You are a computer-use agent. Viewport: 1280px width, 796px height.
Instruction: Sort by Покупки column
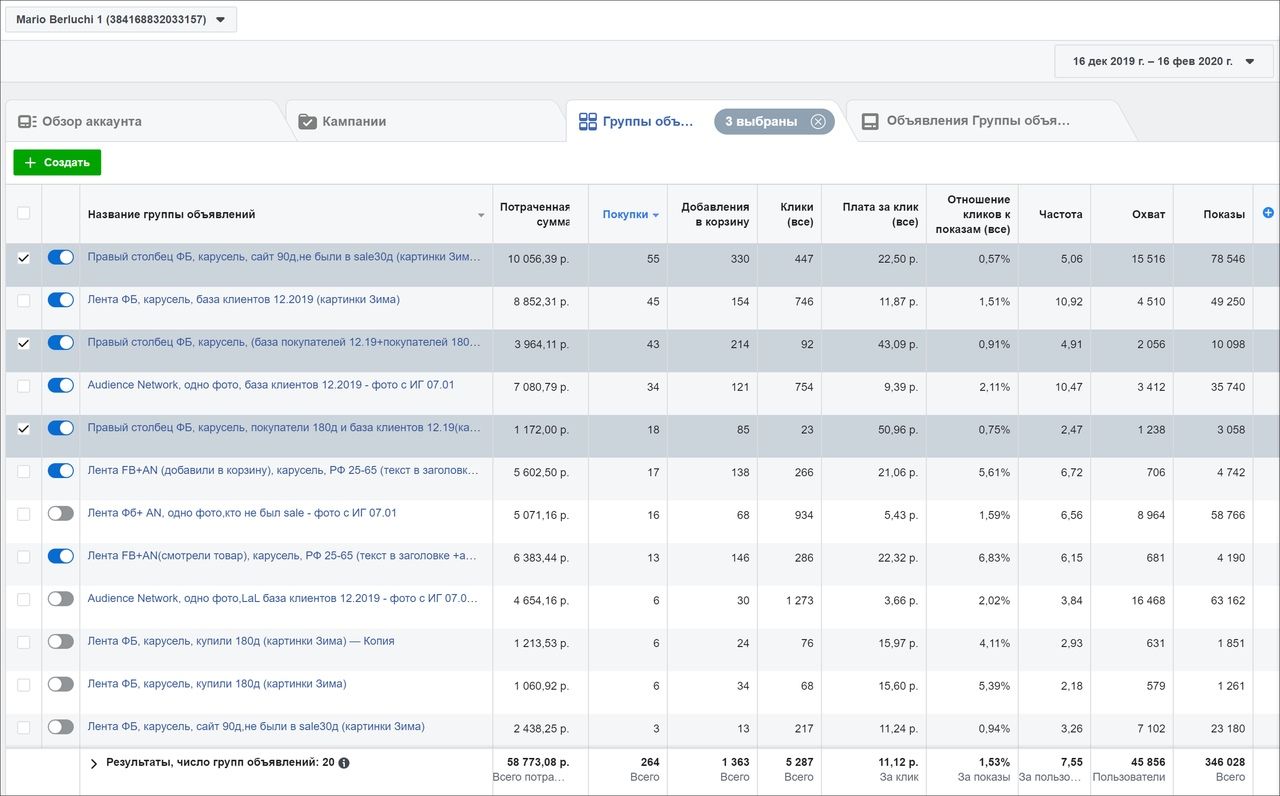click(630, 214)
